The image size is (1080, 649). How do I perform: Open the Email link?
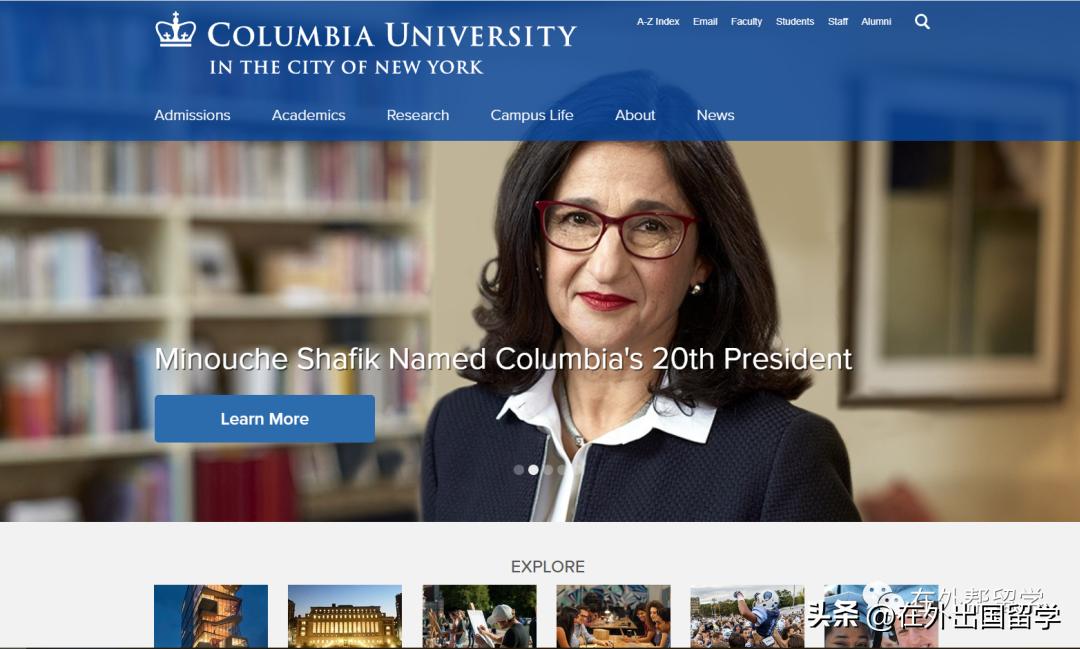[705, 22]
